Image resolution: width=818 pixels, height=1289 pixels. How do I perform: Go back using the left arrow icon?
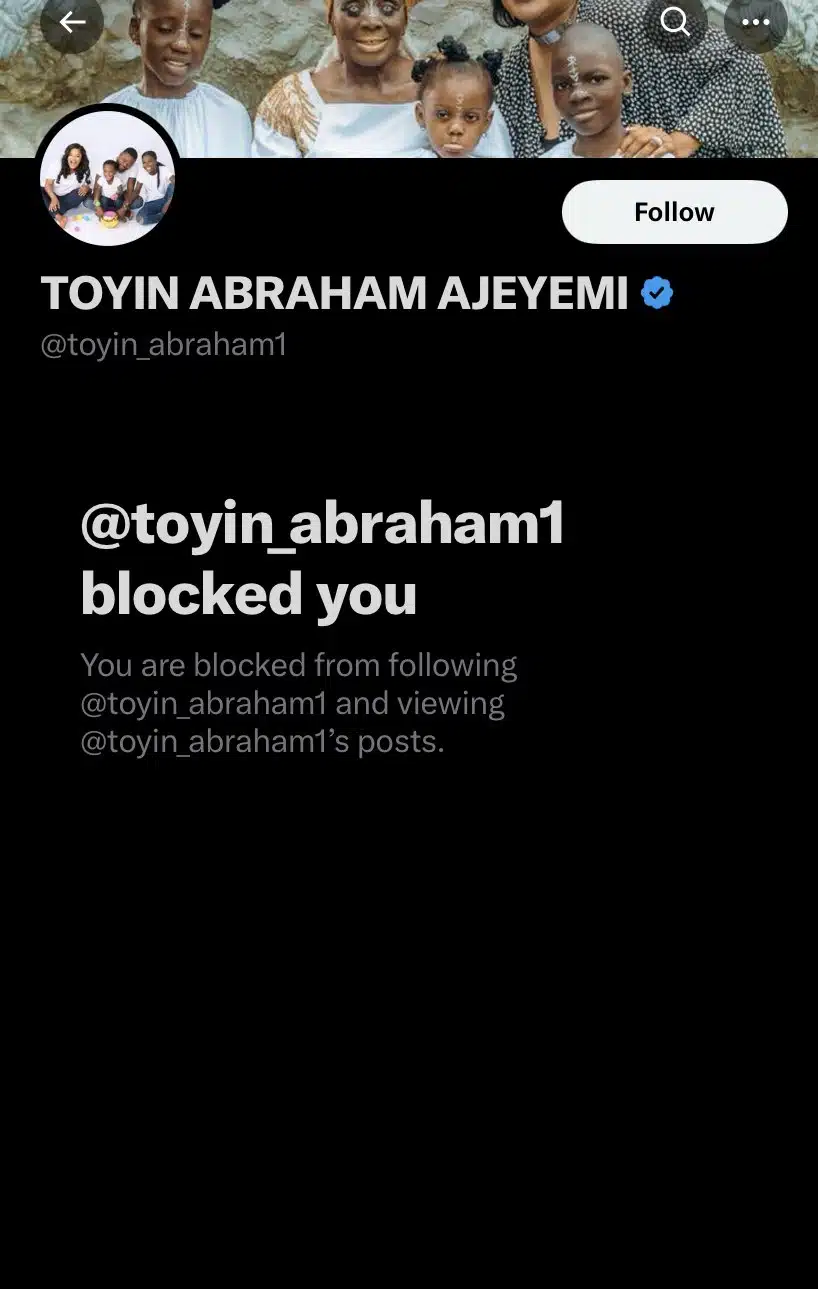click(x=72, y=22)
